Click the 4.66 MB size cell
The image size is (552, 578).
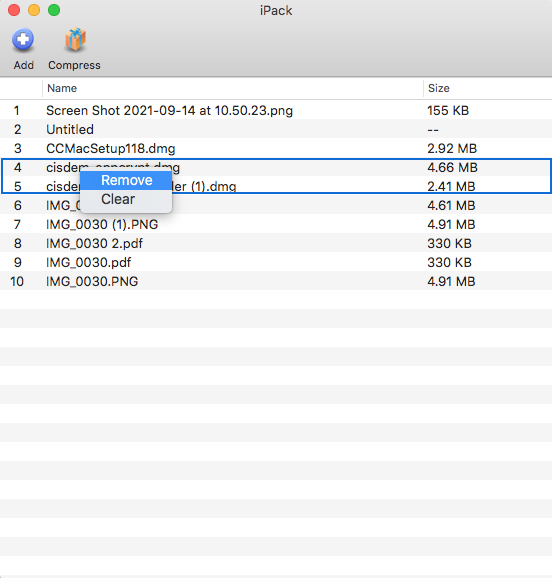tap(452, 168)
